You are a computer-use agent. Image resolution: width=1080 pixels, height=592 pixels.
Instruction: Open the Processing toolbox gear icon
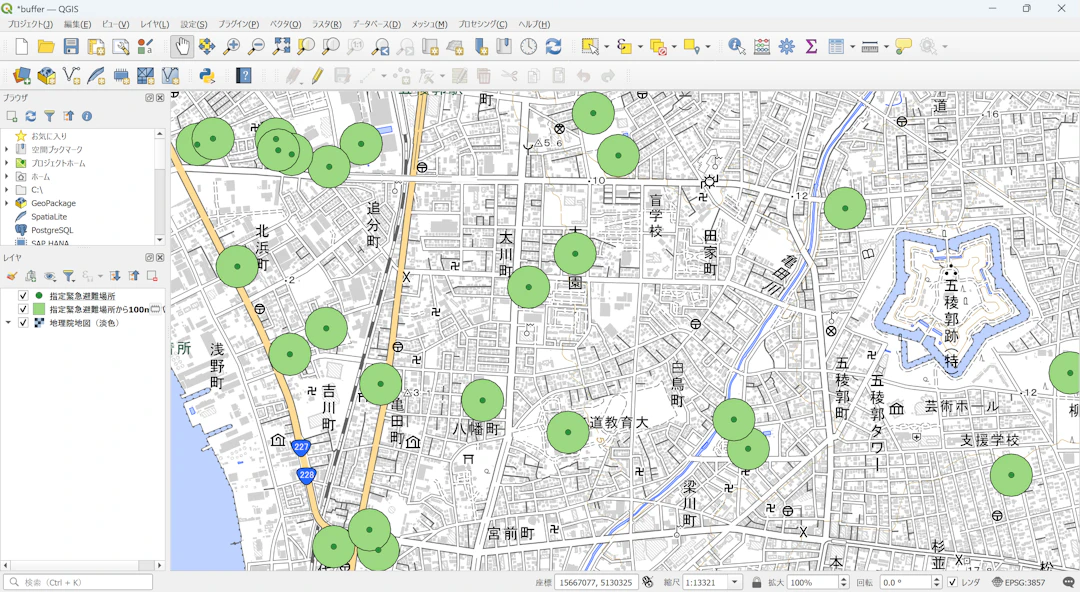[x=787, y=46]
